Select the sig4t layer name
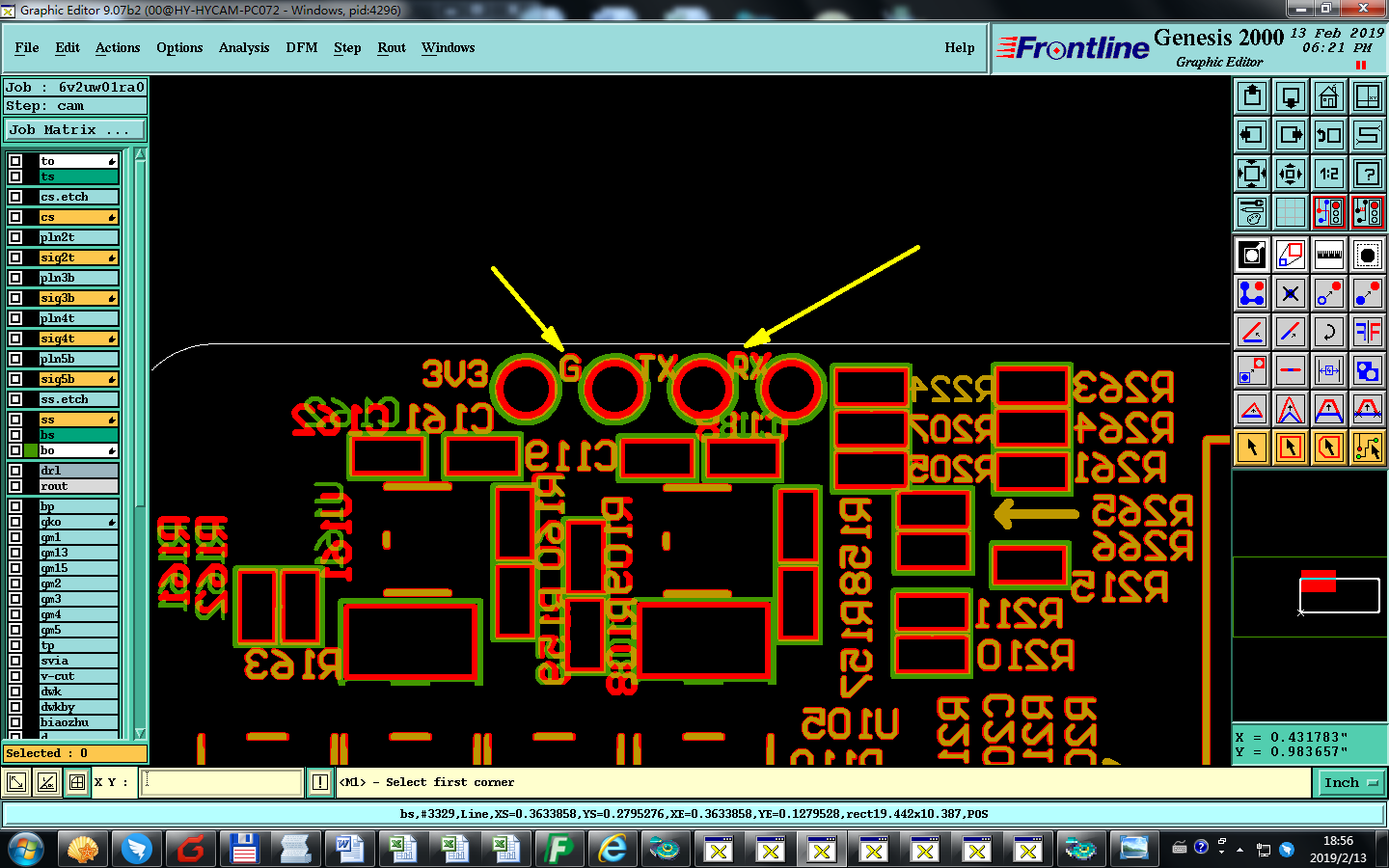The width and height of the screenshot is (1389, 868). (78, 339)
